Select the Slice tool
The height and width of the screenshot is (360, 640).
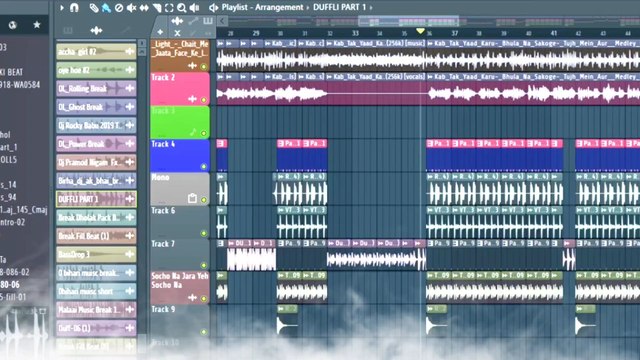157,8
